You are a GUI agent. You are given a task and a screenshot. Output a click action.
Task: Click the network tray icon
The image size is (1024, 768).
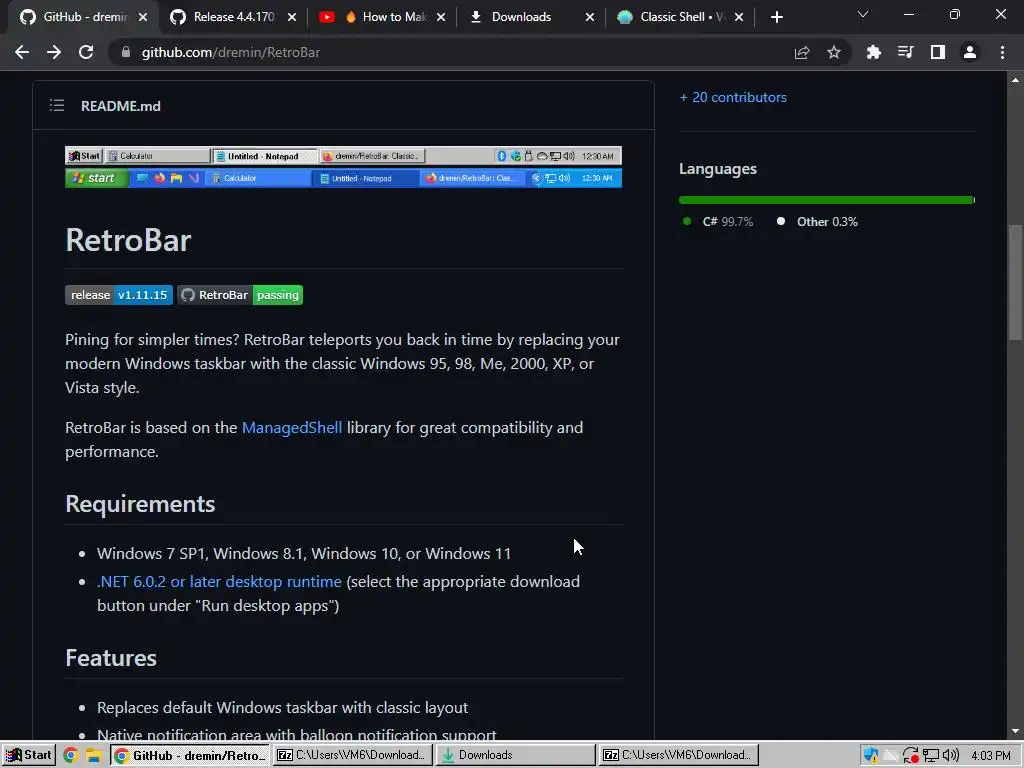pyautogui.click(x=931, y=756)
